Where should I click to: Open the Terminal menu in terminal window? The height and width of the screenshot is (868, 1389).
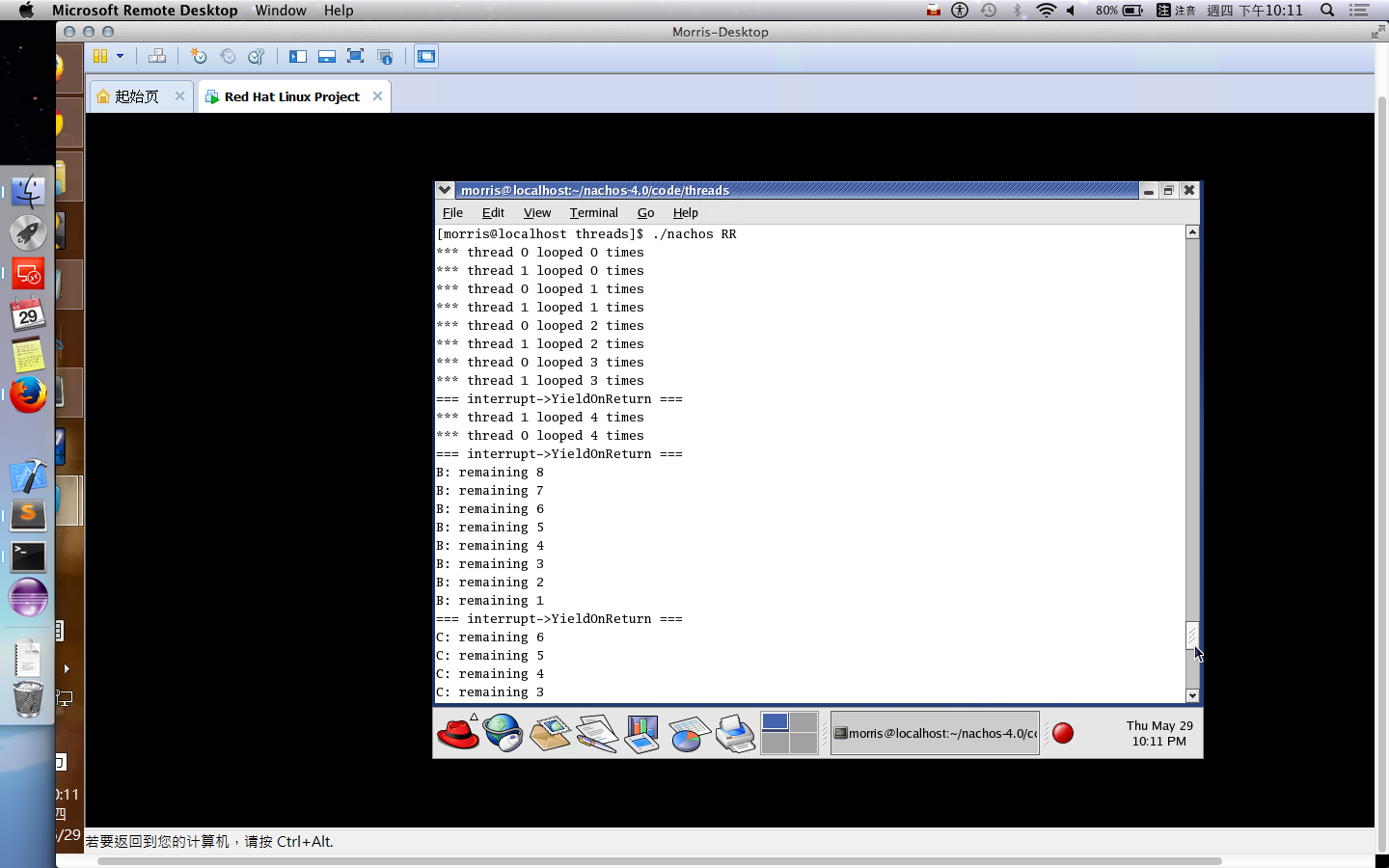point(593,213)
